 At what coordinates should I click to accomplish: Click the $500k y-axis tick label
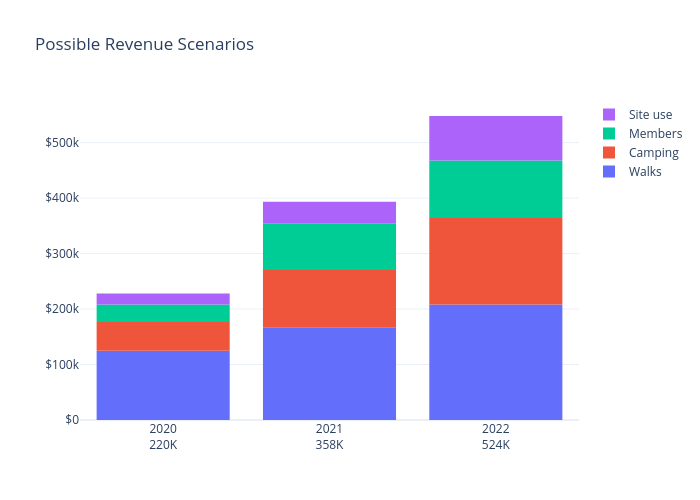(x=62, y=143)
